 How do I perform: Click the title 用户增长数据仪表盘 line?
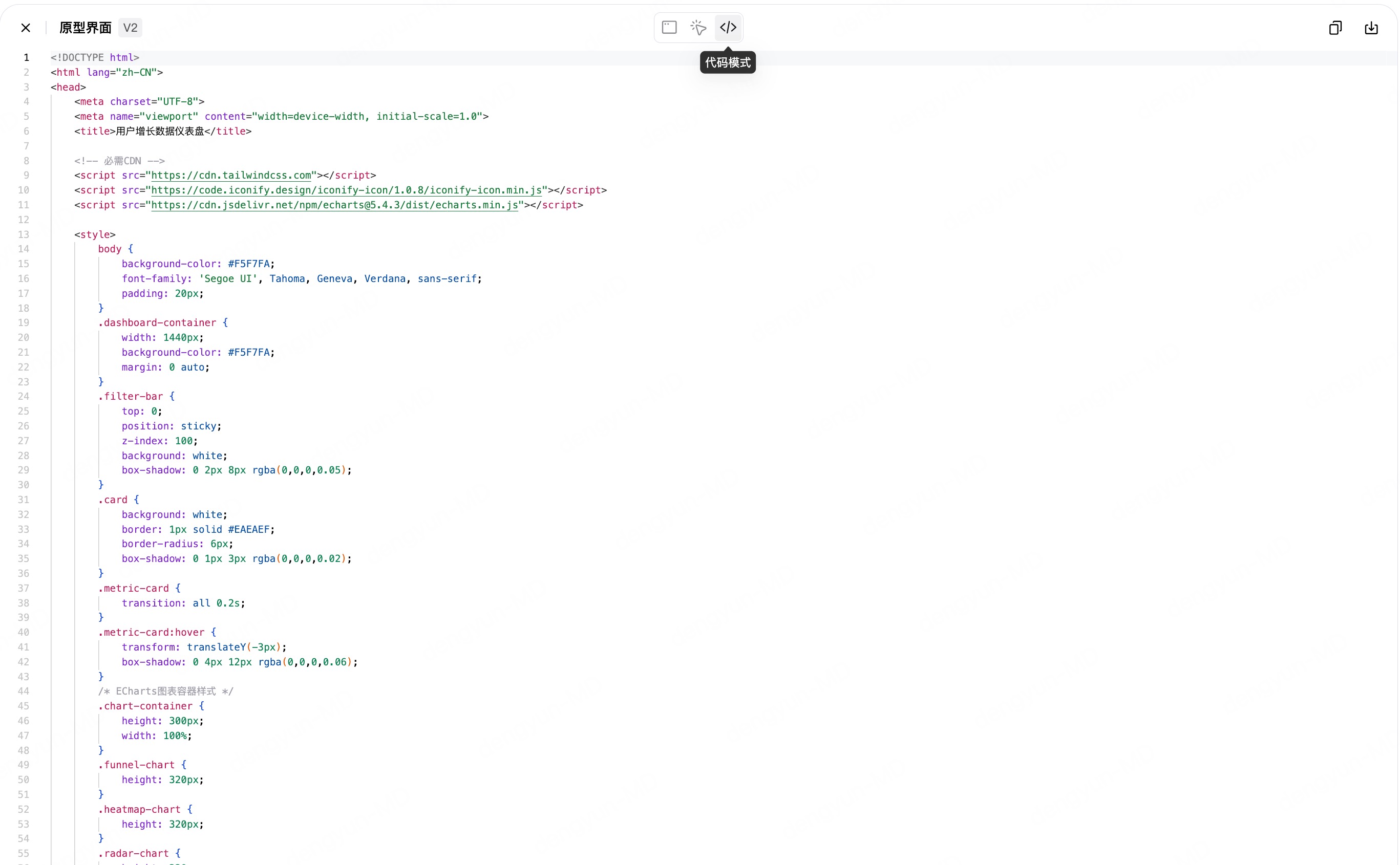click(x=162, y=131)
